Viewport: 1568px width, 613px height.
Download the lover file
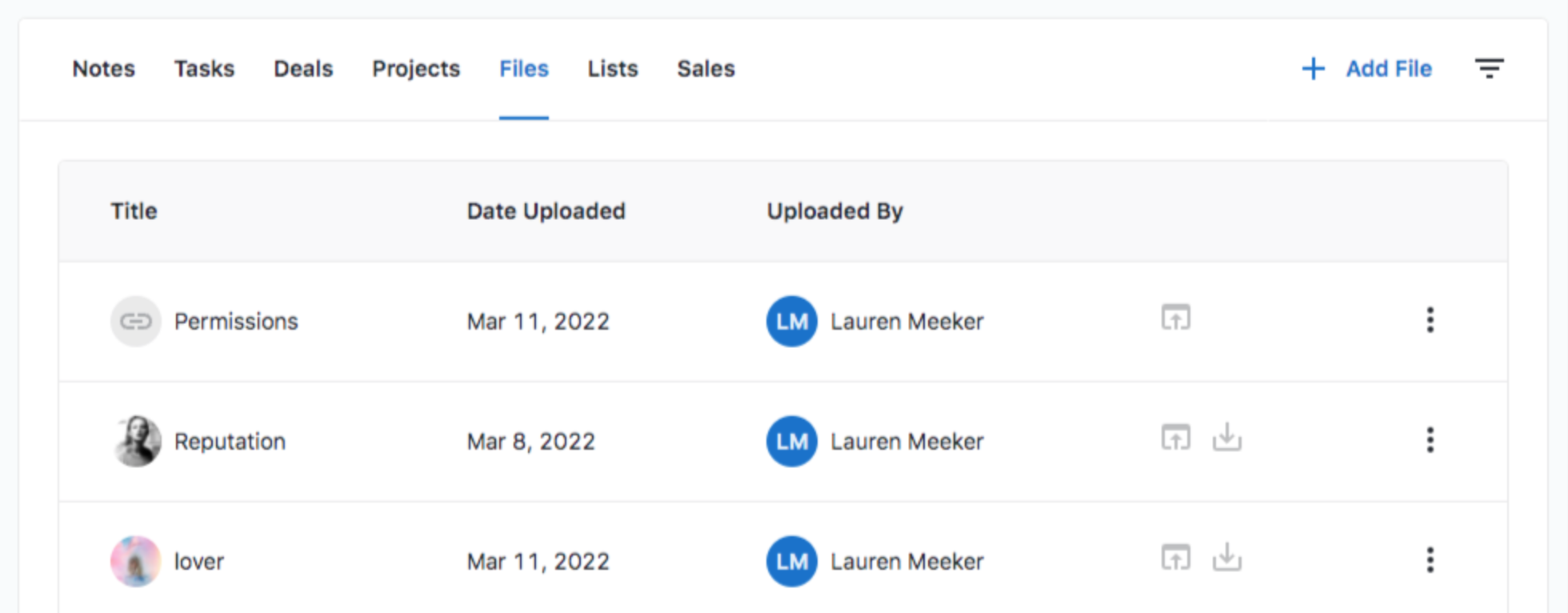[x=1226, y=558]
